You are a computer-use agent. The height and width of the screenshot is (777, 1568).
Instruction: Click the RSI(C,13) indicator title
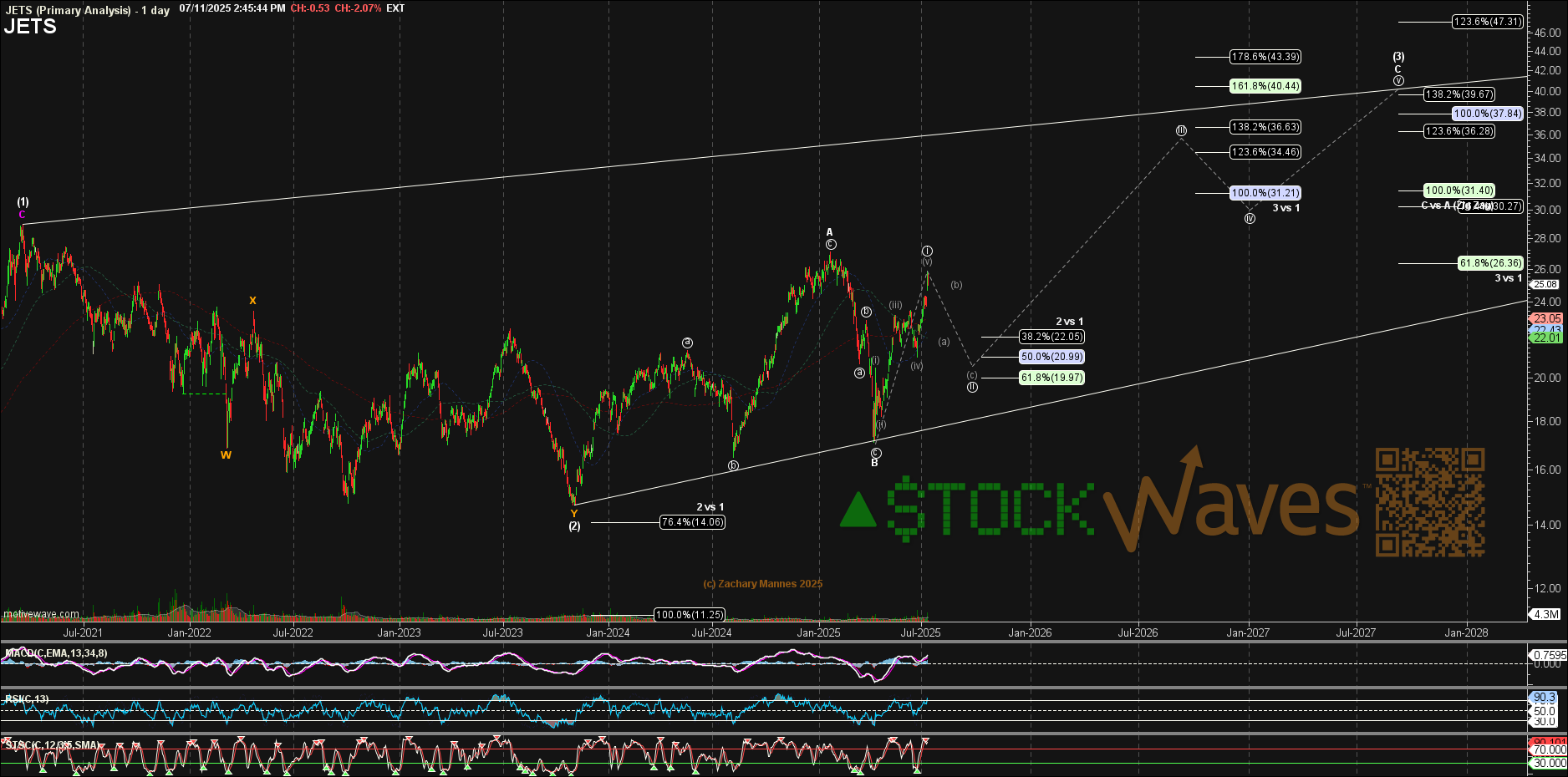click(27, 699)
